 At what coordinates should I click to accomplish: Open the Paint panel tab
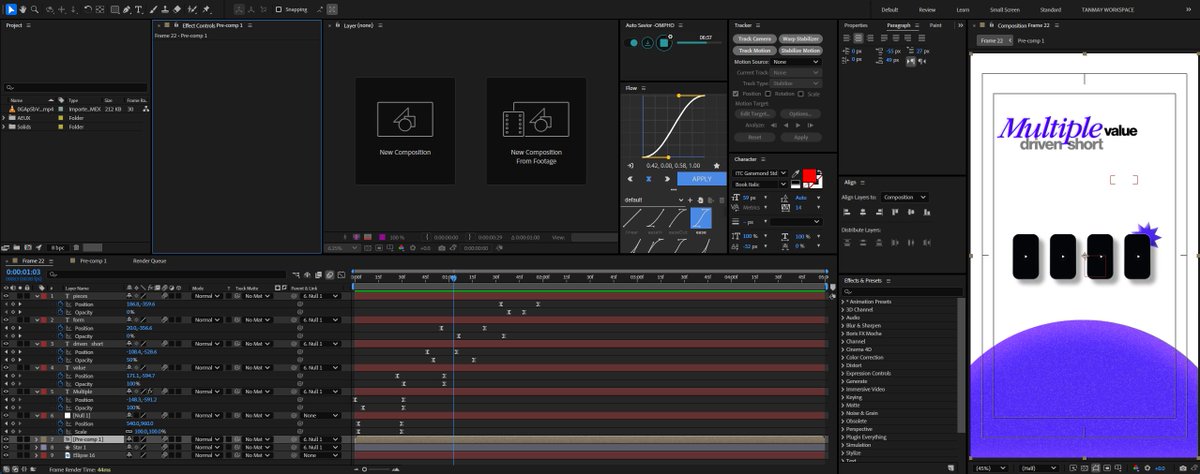(935, 25)
